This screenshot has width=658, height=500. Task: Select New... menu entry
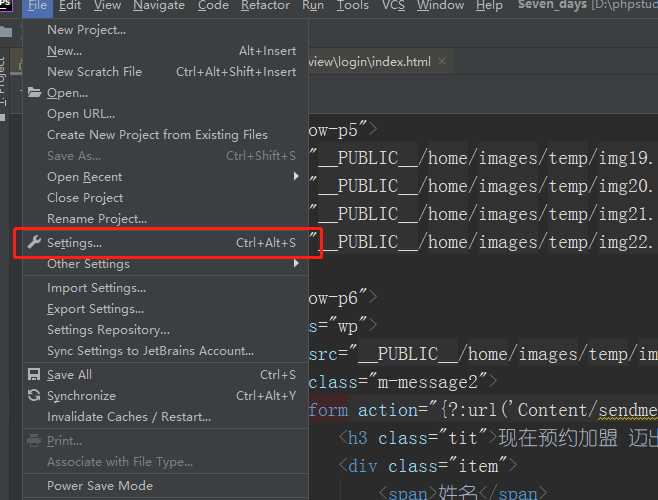coord(166,51)
